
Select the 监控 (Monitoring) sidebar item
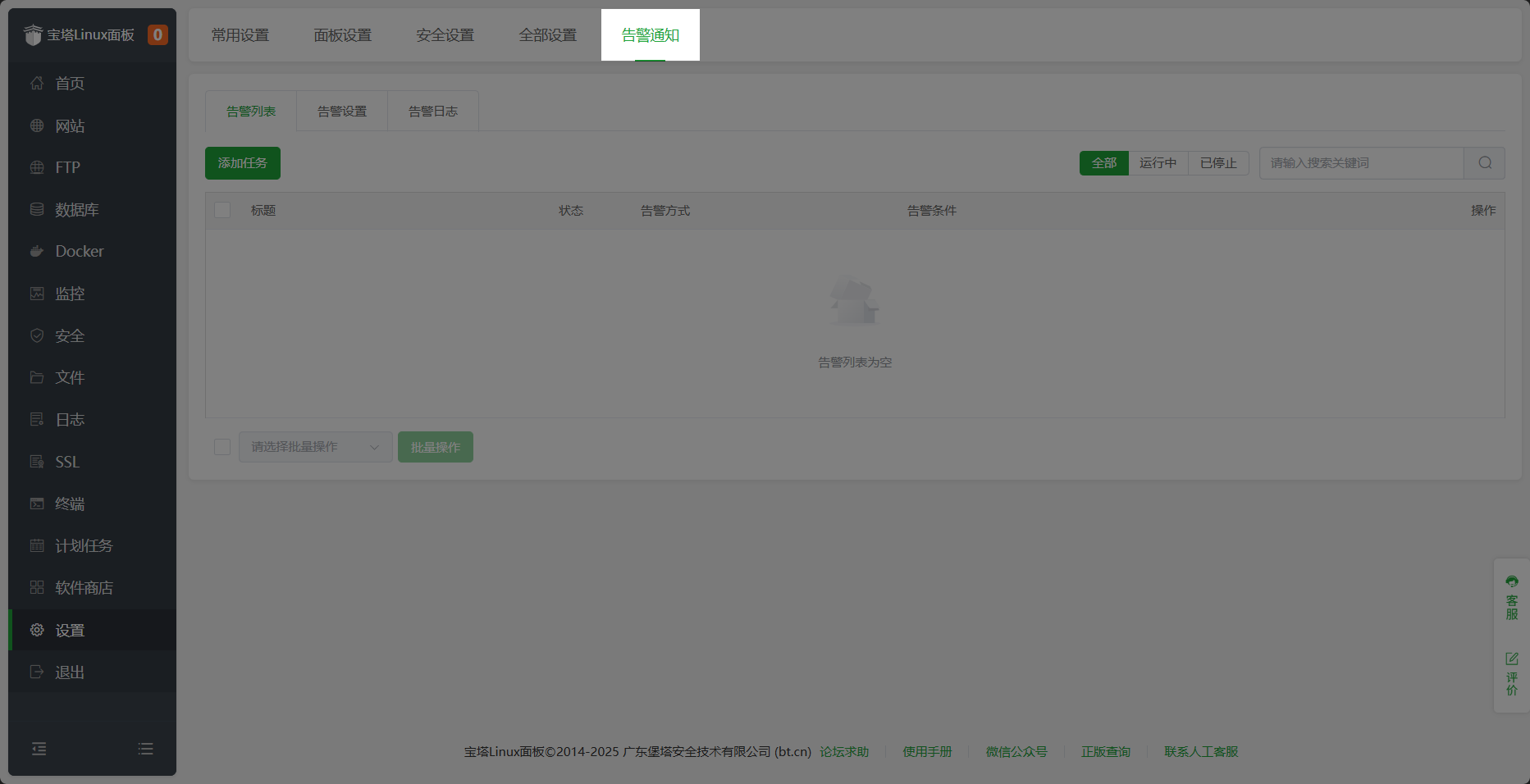point(68,293)
